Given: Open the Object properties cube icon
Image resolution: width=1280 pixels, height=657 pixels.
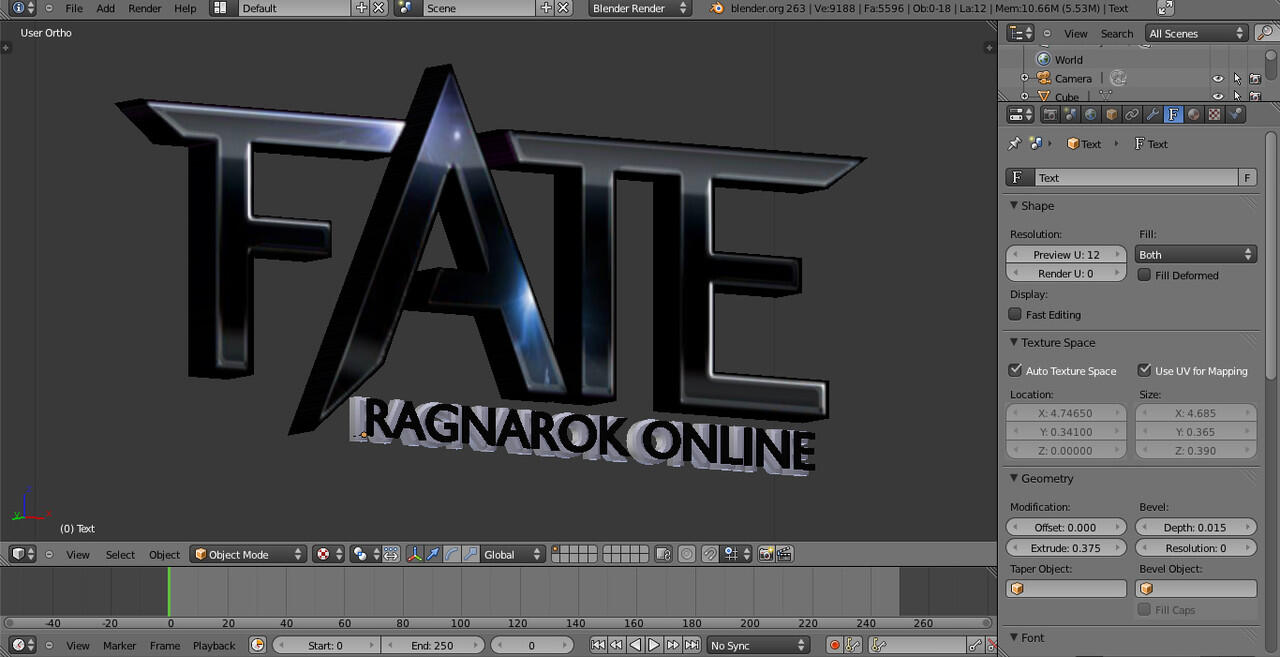Looking at the screenshot, I should (x=1111, y=114).
